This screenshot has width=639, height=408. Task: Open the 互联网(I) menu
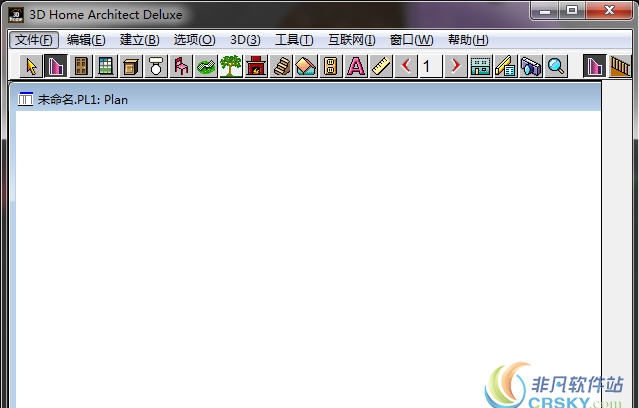tap(352, 40)
